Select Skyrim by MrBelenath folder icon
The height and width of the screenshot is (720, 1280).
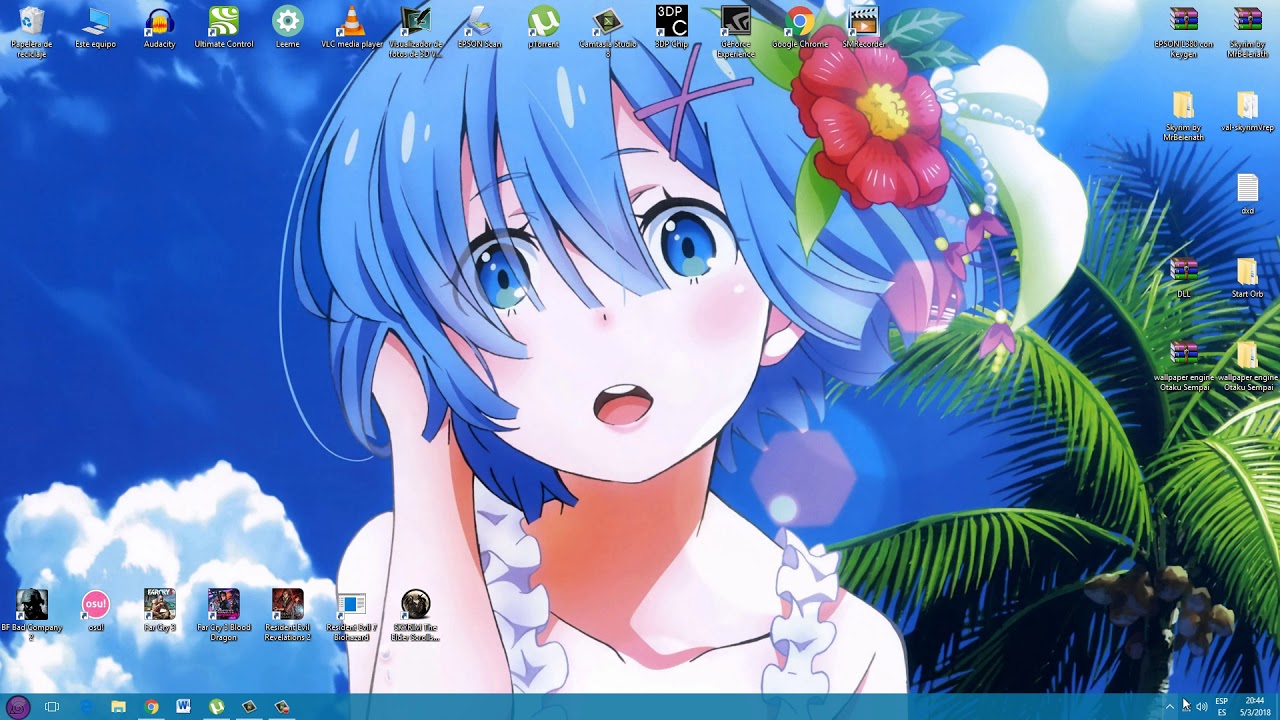coord(1184,116)
